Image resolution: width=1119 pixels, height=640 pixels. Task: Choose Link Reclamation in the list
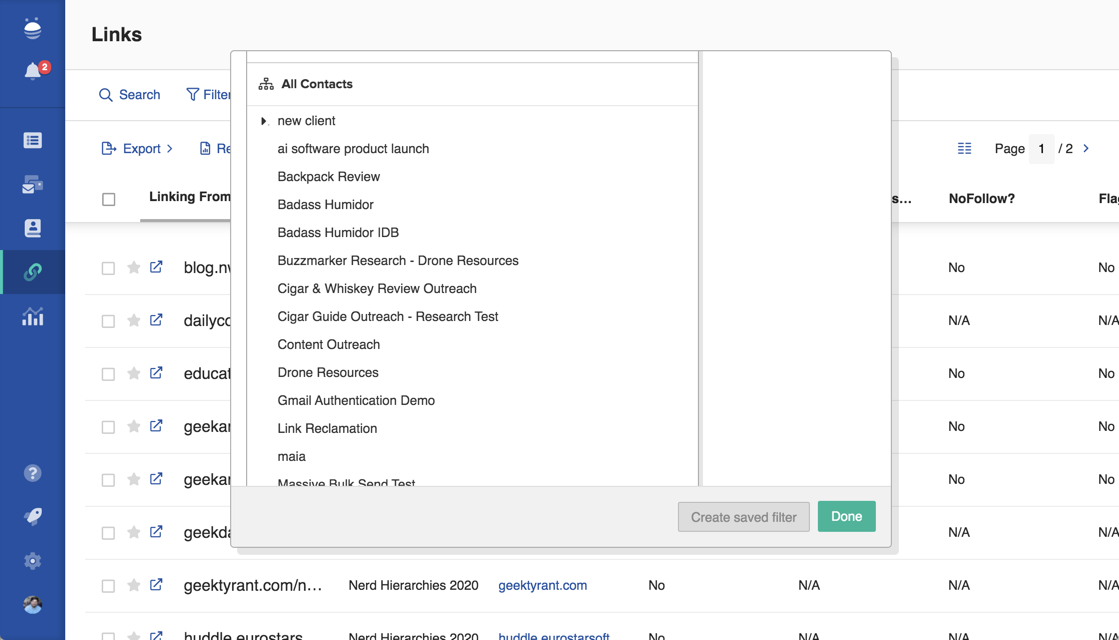(327, 428)
